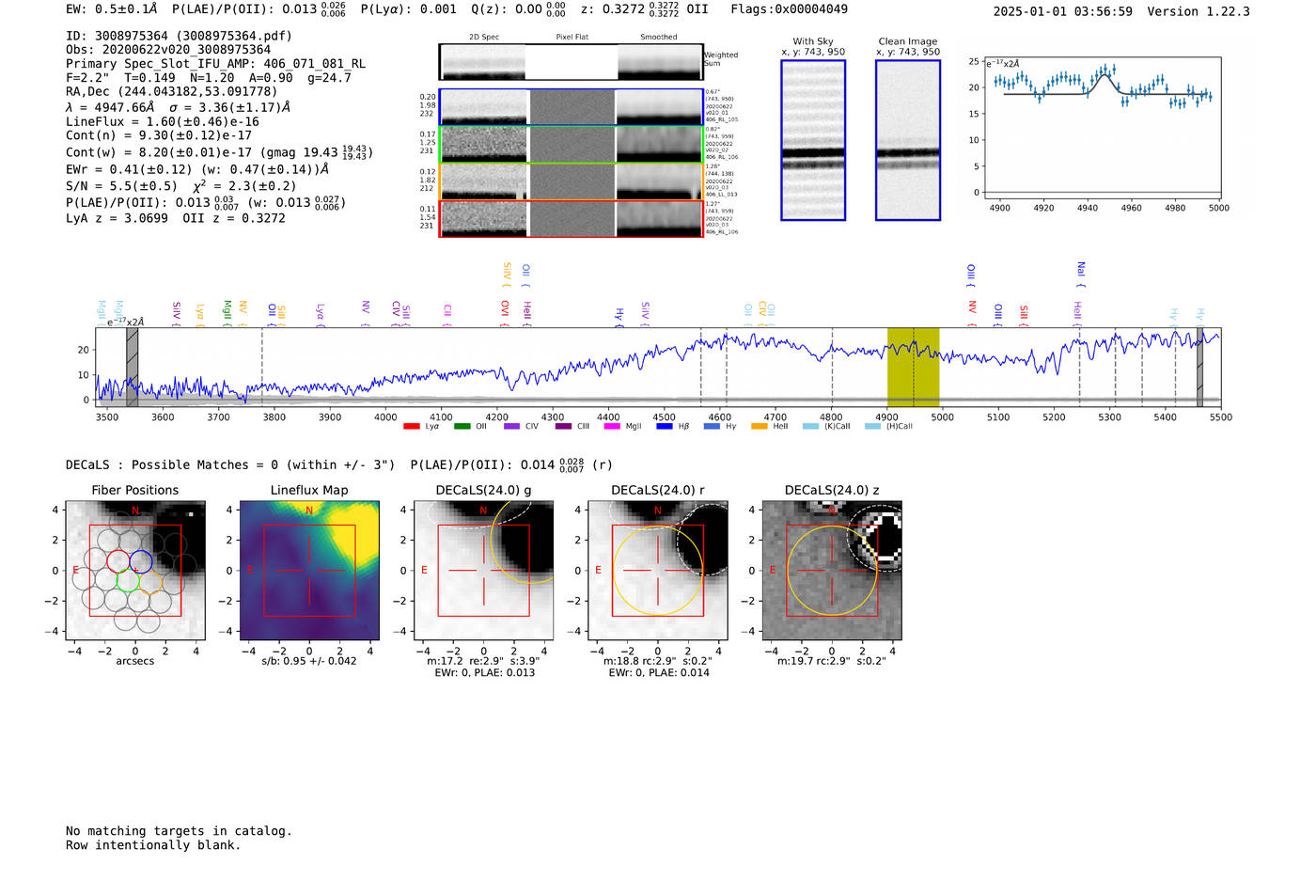Click the Primary Spec_Slot_IFU_AMP line
This screenshot has height=896, width=1316.
[x=215, y=64]
